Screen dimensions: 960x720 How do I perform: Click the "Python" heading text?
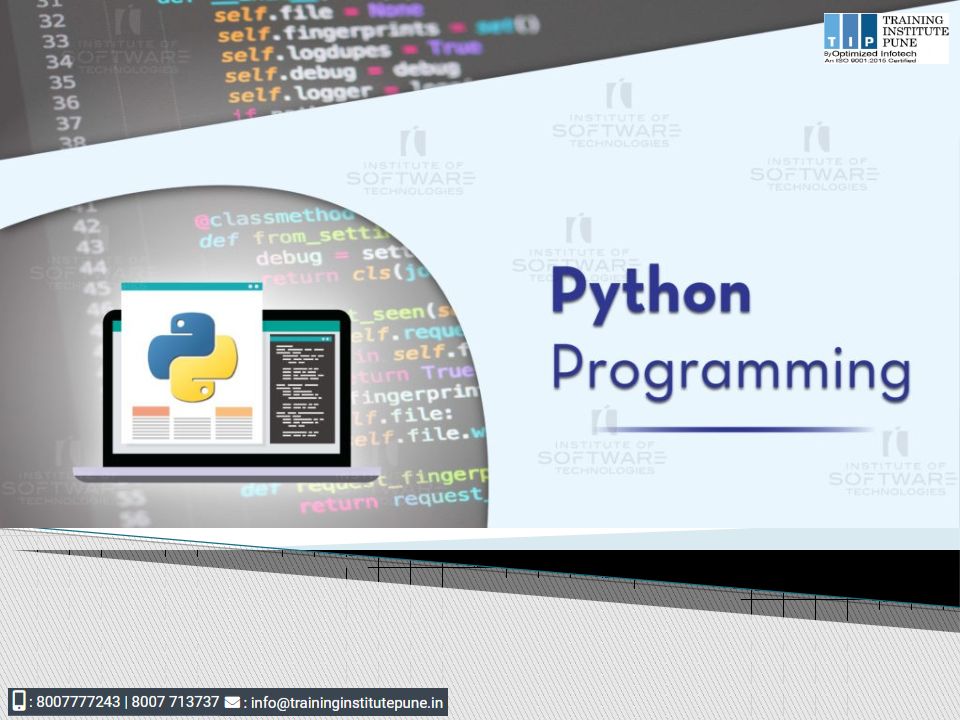coord(650,295)
